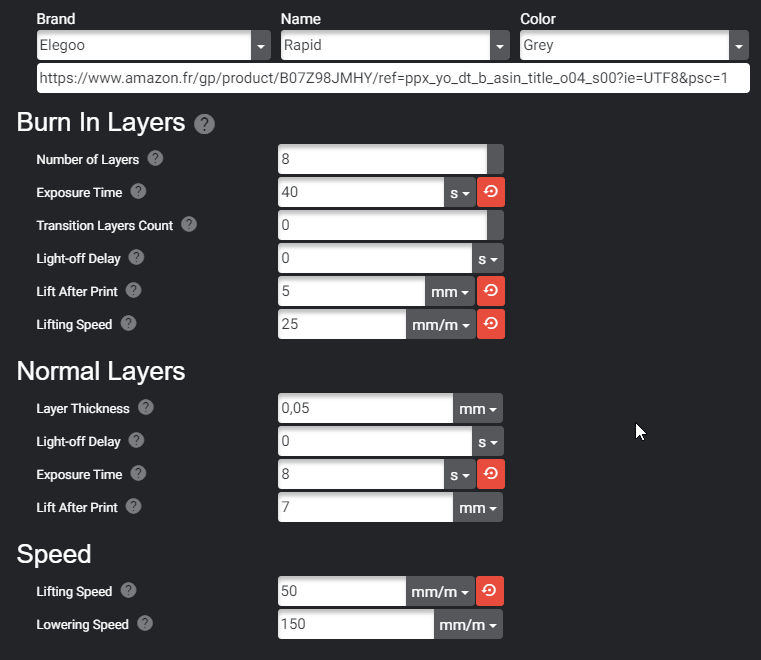Show help for Lowering Speed
The width and height of the screenshot is (761, 660).
(x=145, y=623)
